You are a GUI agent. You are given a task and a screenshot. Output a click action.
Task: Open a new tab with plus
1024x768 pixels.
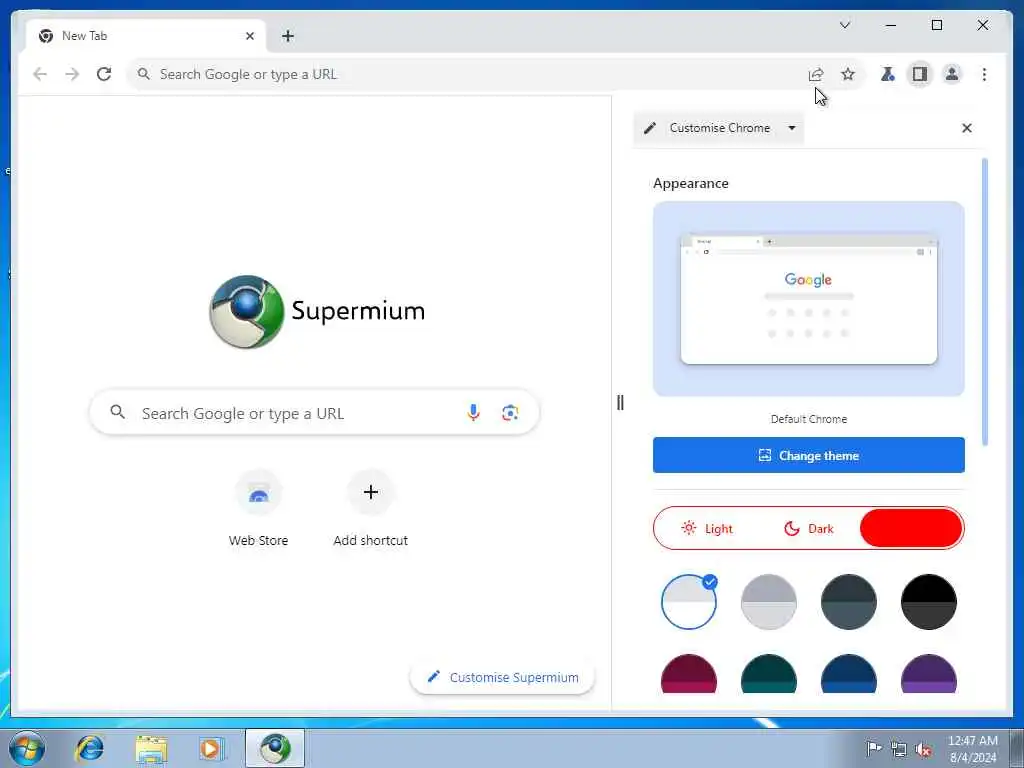click(288, 36)
